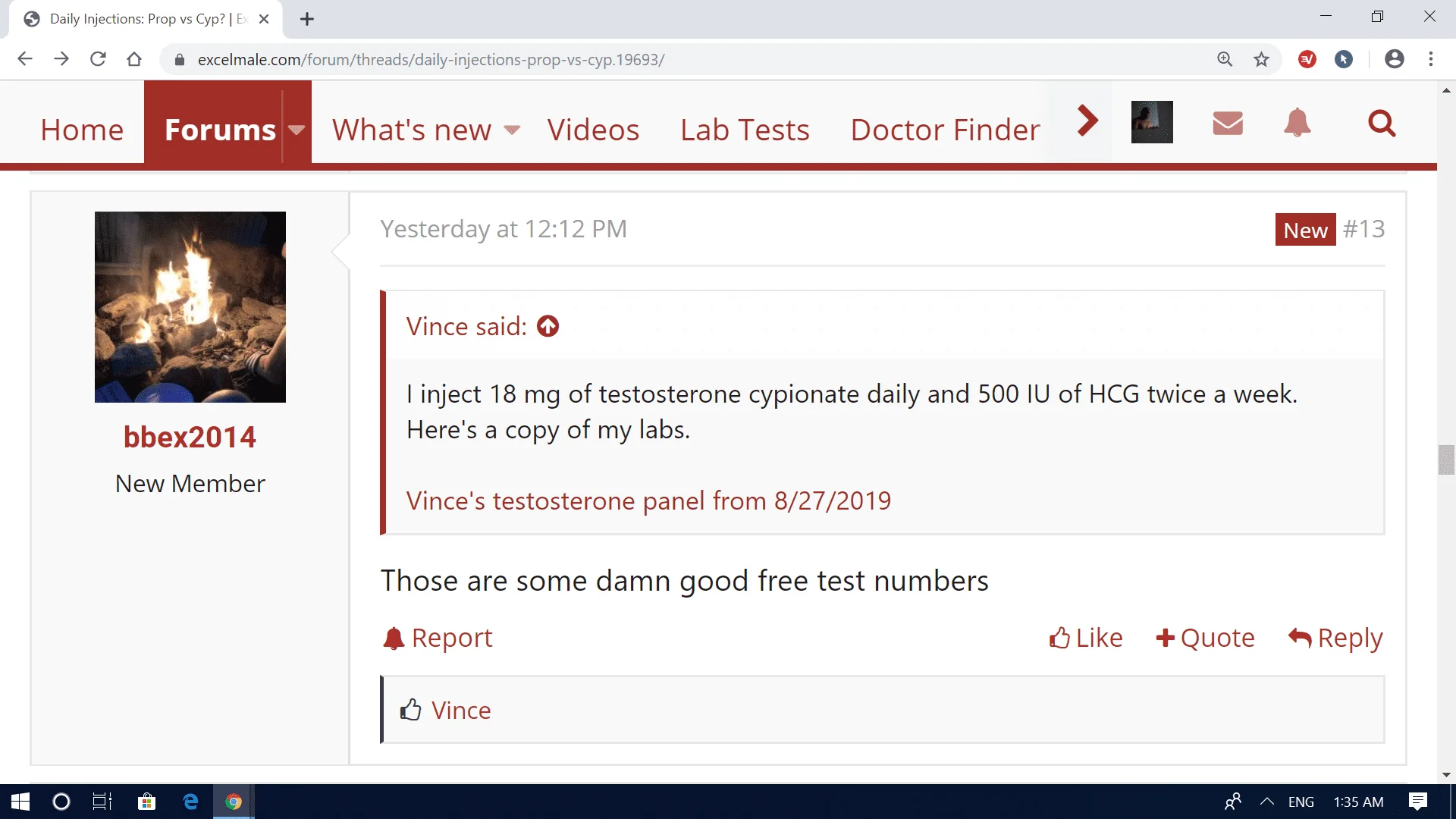Report this post
The height and width of the screenshot is (819, 1456).
click(438, 638)
